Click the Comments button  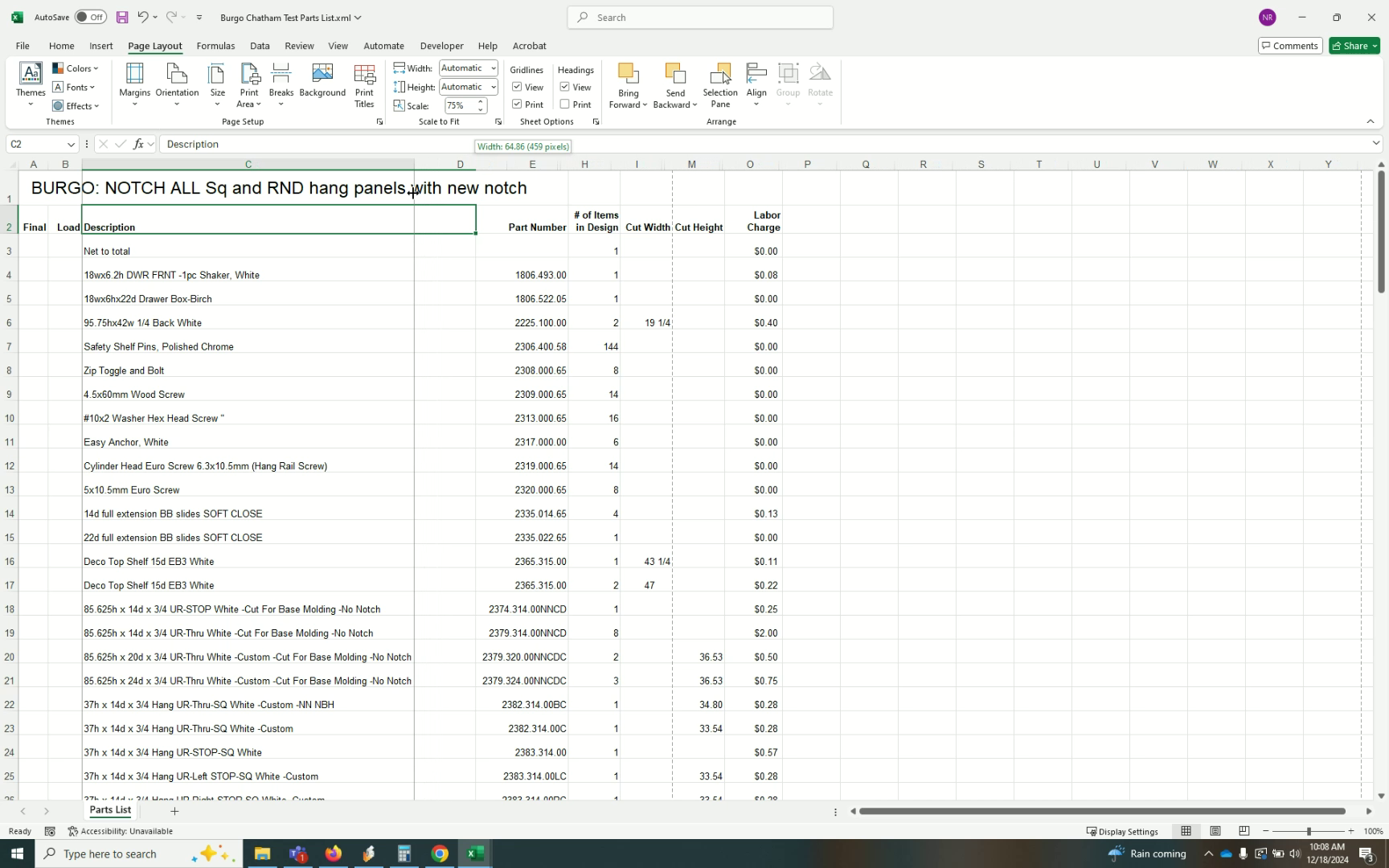click(1289, 46)
